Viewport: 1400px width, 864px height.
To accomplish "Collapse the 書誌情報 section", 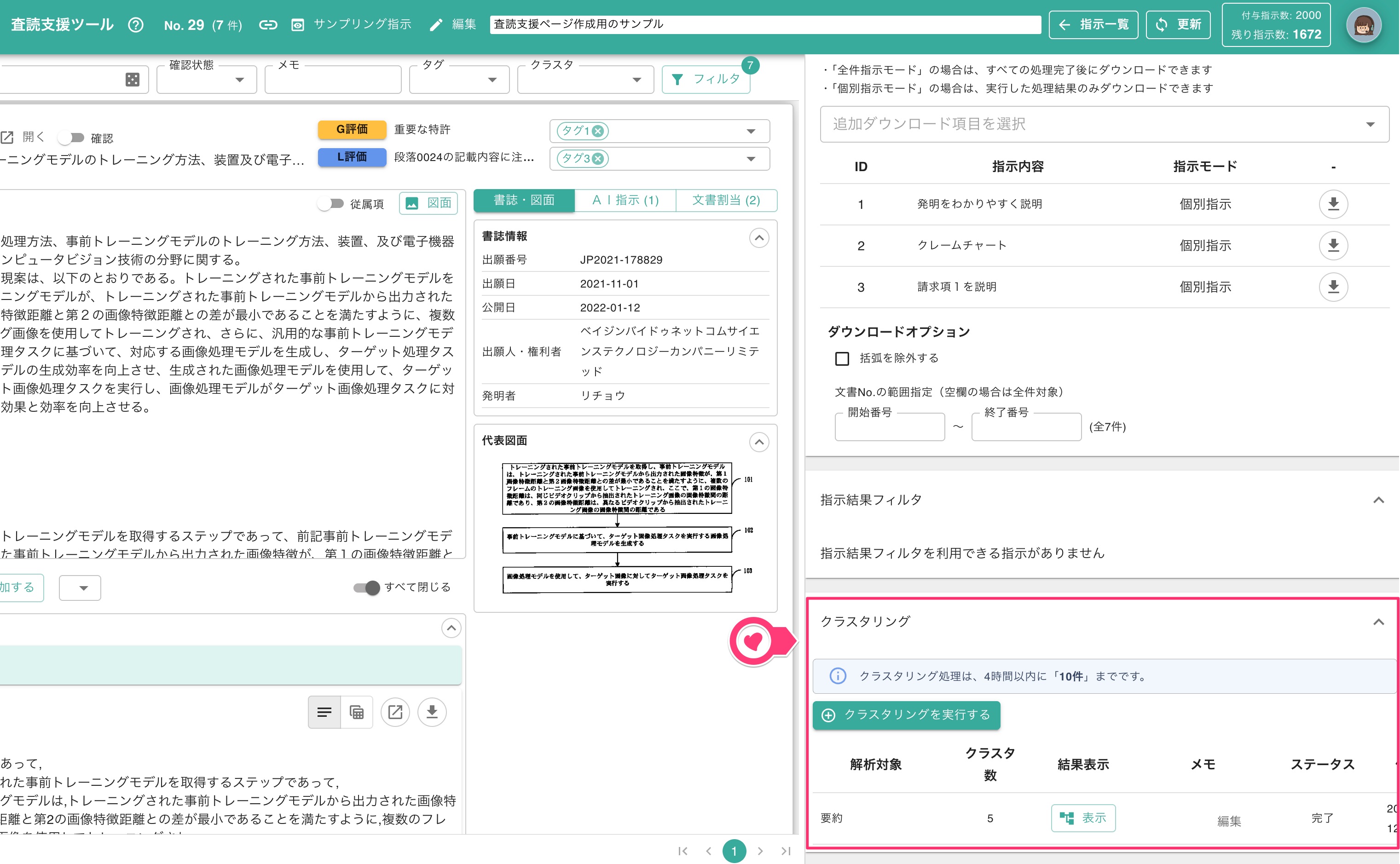I will coord(758,238).
